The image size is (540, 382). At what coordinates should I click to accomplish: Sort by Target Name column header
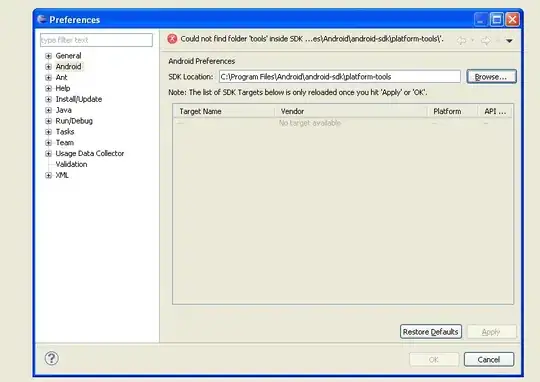pyautogui.click(x=225, y=111)
